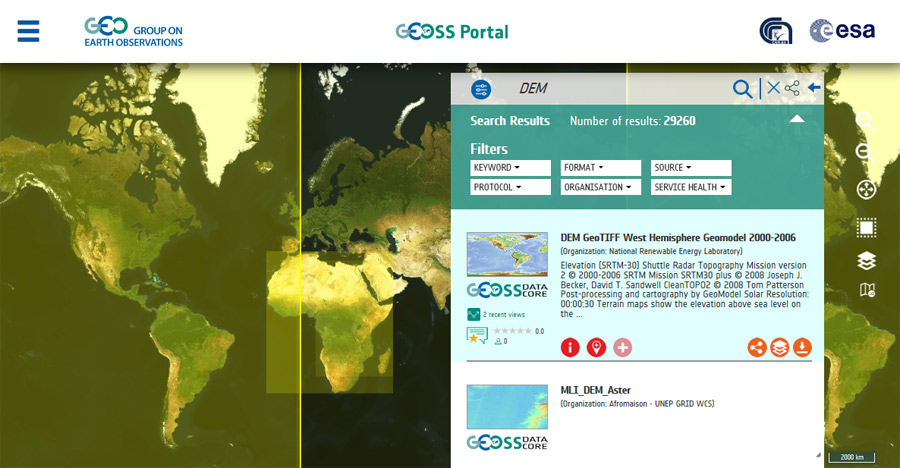
Task: Click the back arrow in search bar
Action: point(814,87)
